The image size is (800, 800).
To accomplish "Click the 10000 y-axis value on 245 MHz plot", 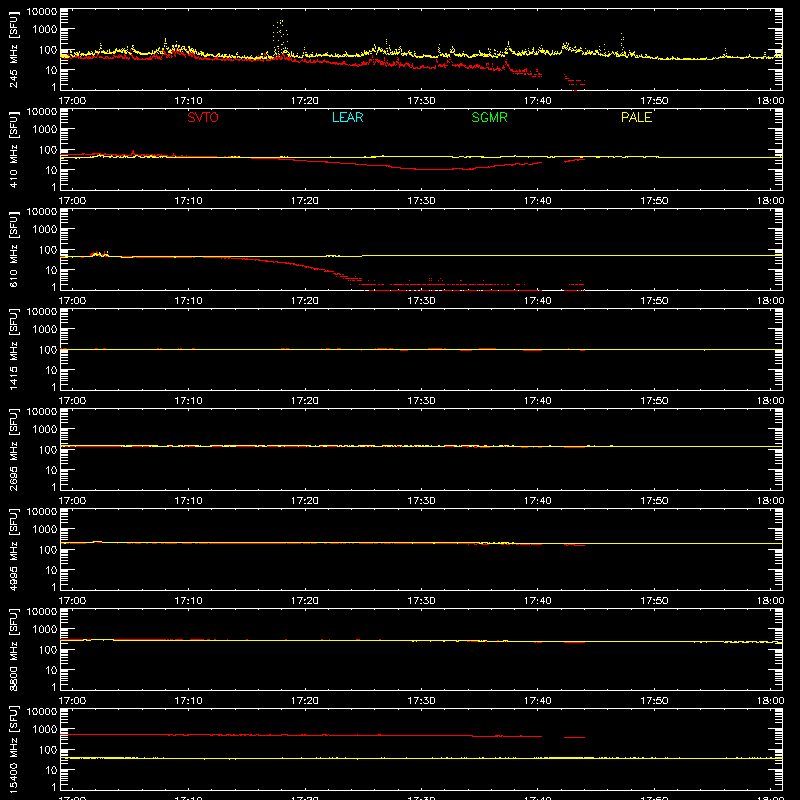I will pyautogui.click(x=42, y=12).
